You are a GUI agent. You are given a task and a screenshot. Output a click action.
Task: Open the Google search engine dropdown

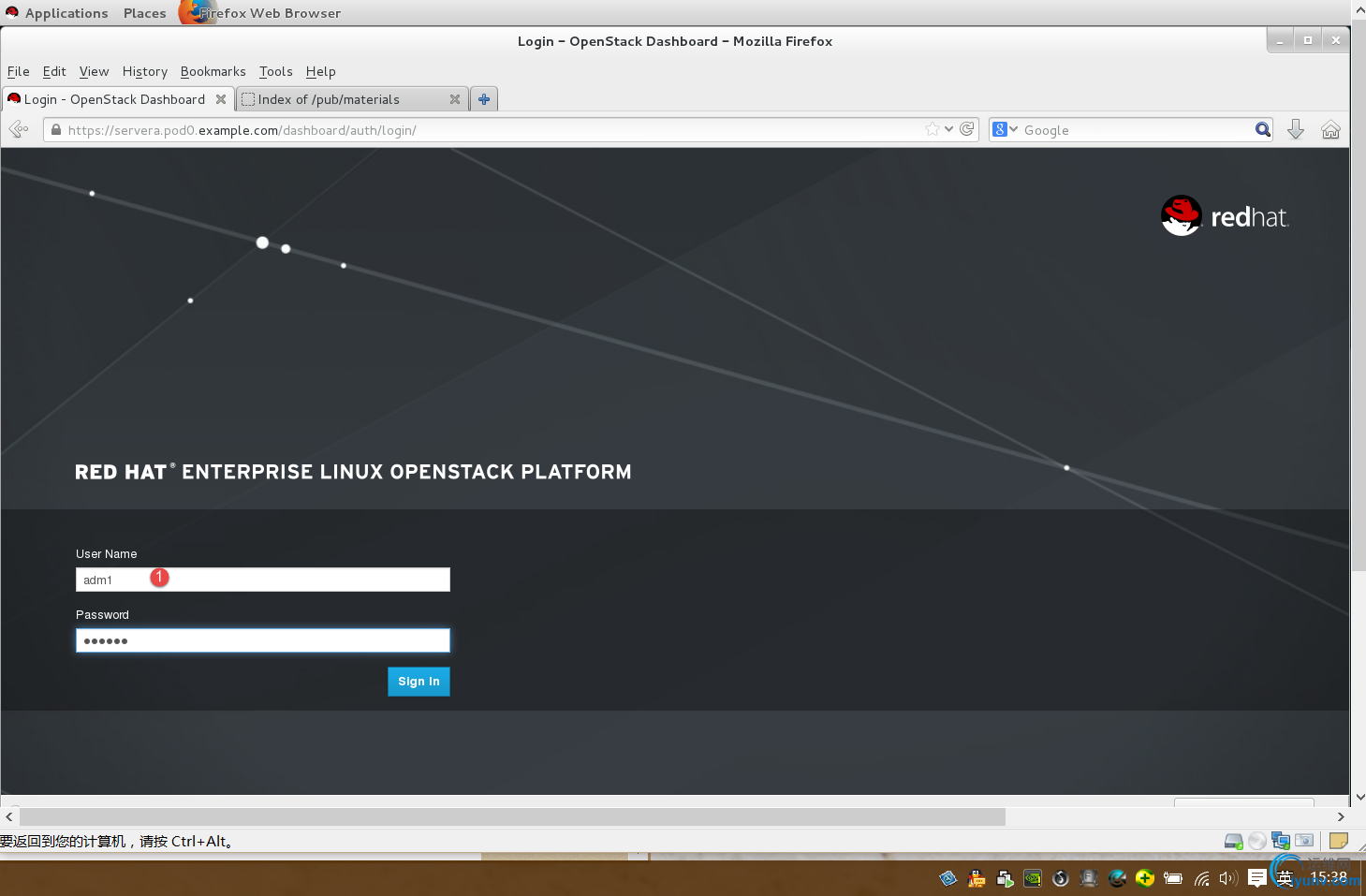[1006, 129]
